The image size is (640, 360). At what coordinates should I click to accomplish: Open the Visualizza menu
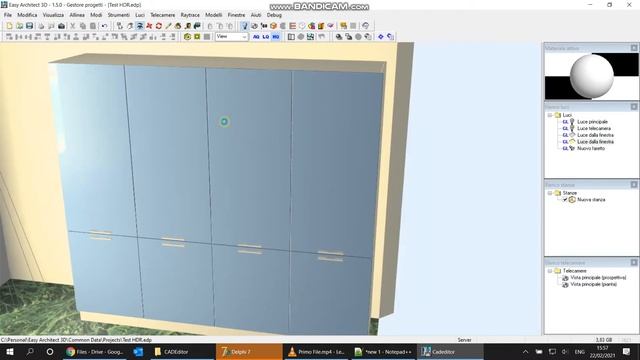coord(53,15)
